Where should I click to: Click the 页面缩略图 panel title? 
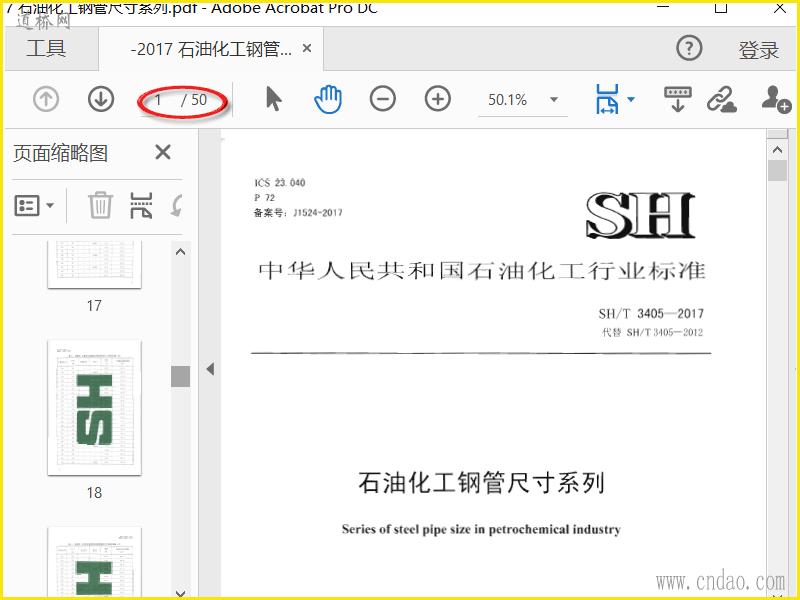pyautogui.click(x=60, y=153)
